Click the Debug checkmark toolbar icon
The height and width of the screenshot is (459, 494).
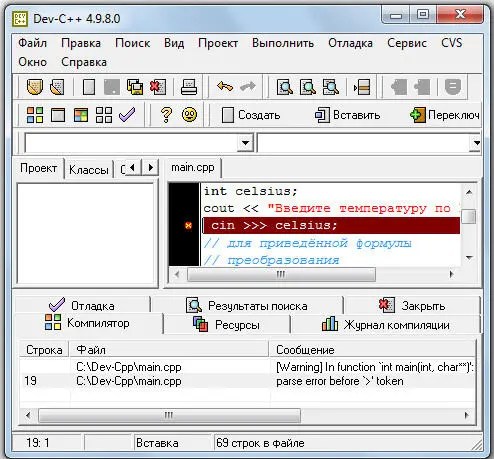coord(127,115)
